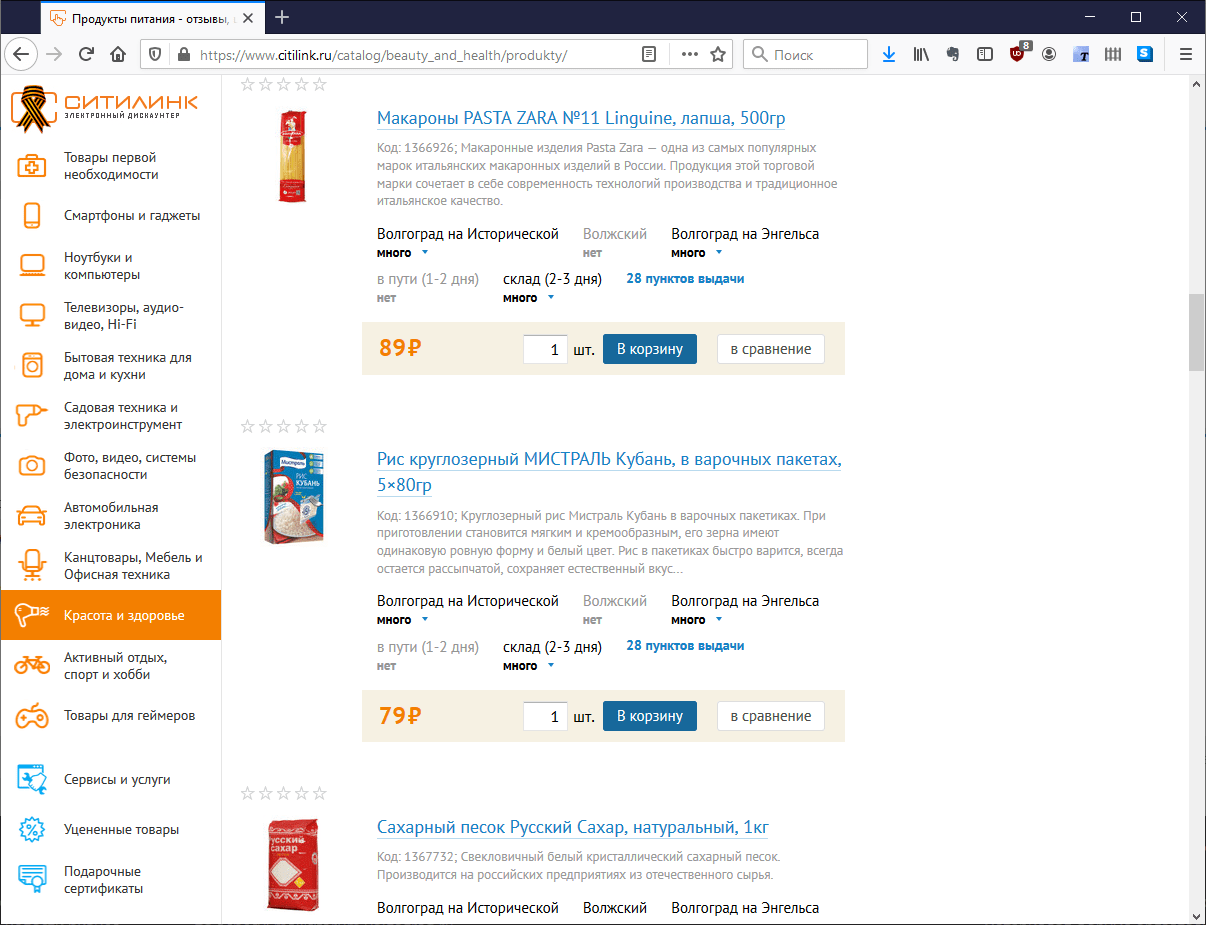Open a new tab with plus button
The image size is (1206, 925).
pyautogui.click(x=282, y=17)
